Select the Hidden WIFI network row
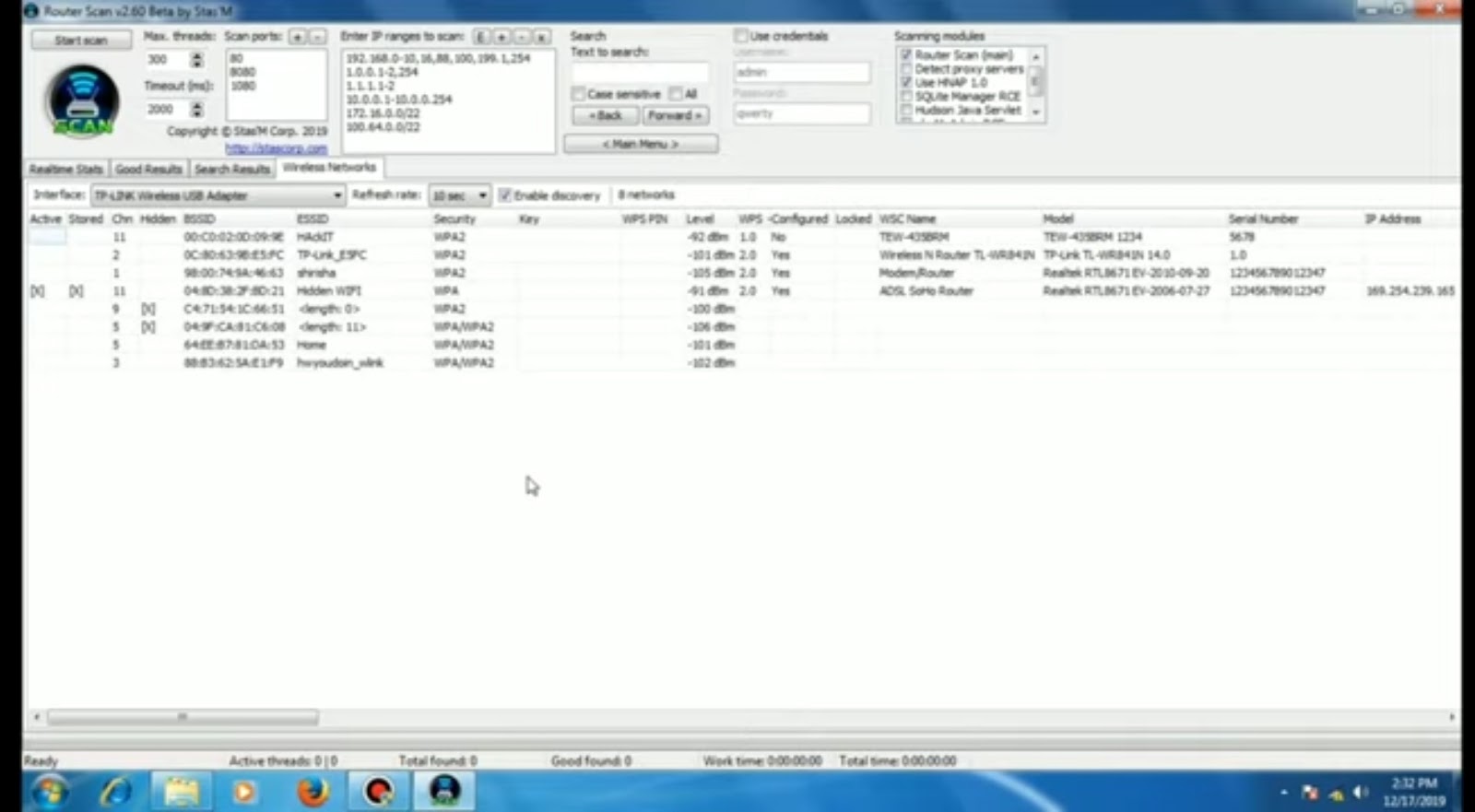The image size is (1475, 812). click(x=742, y=291)
